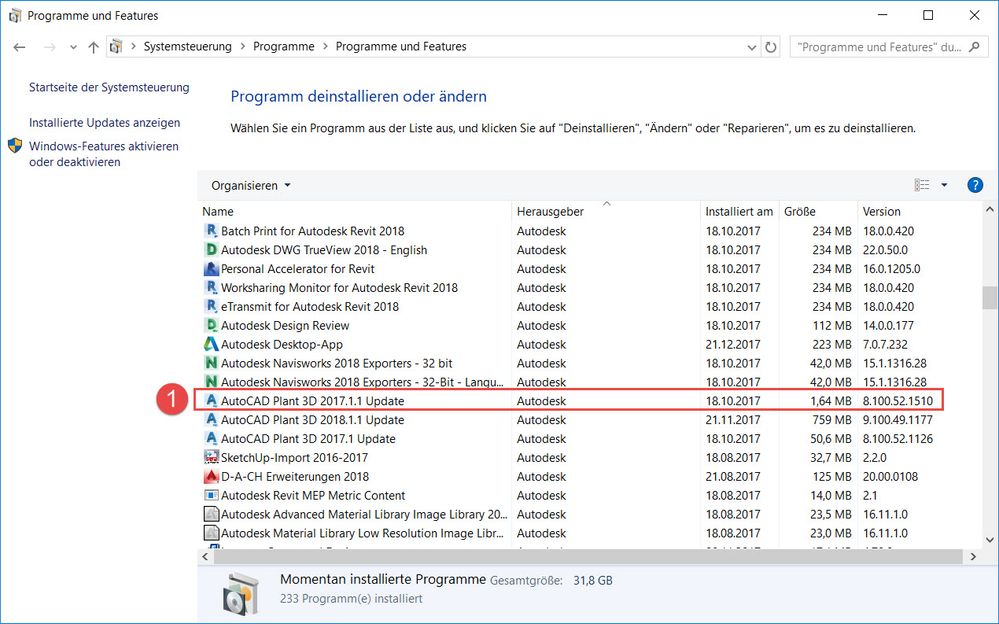Click the Autodesk Revit MEP Metric Content icon
Image resolution: width=999 pixels, height=624 pixels.
(211, 495)
